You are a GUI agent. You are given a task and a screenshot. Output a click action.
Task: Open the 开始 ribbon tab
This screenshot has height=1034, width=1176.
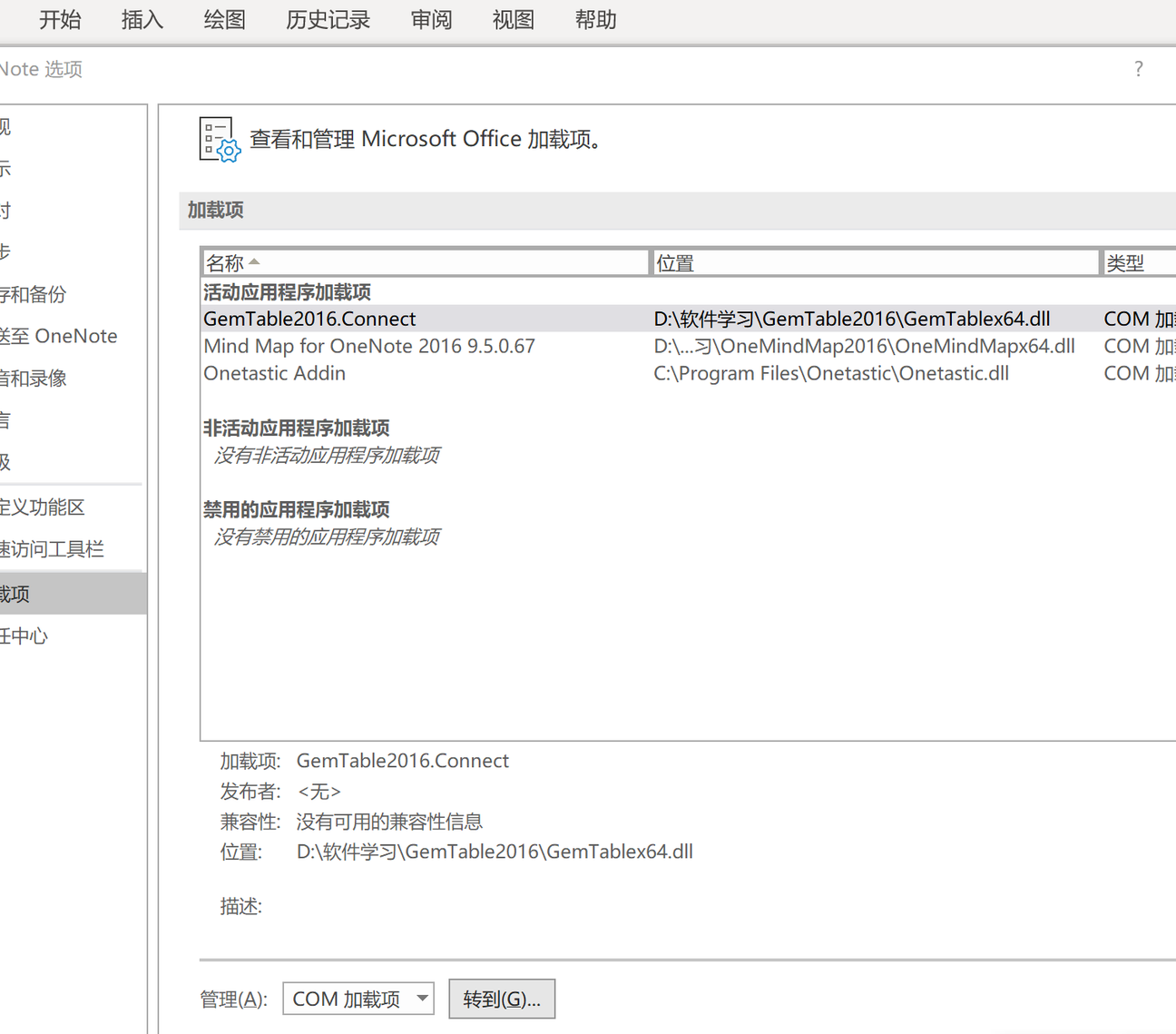pyautogui.click(x=60, y=20)
